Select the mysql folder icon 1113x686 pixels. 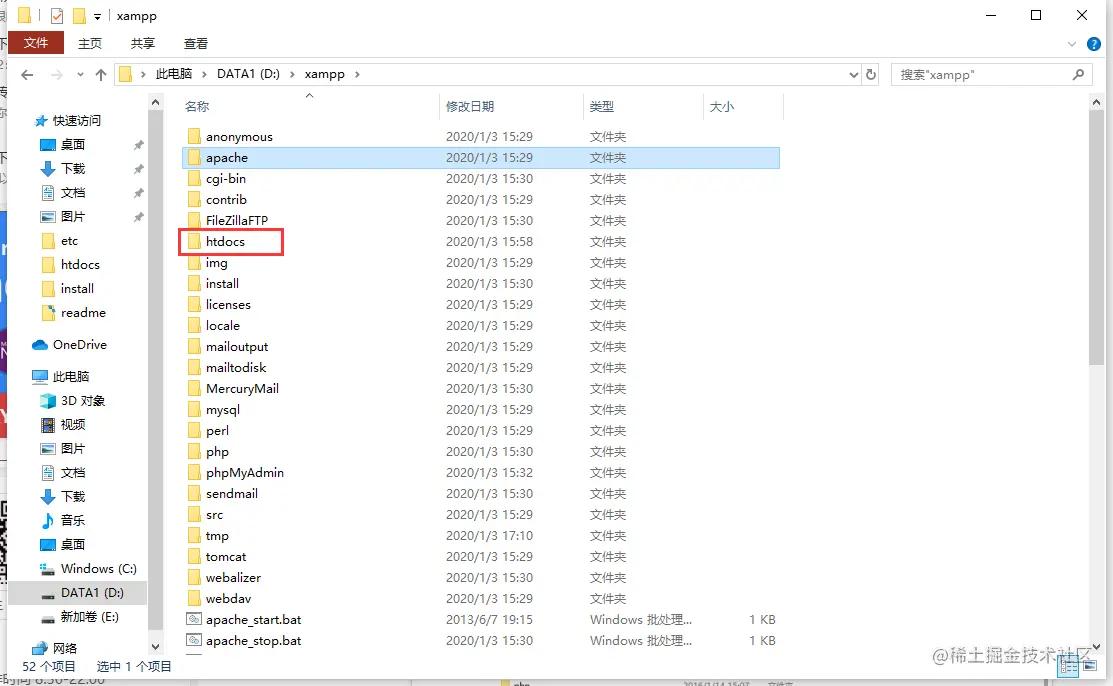[x=194, y=410]
